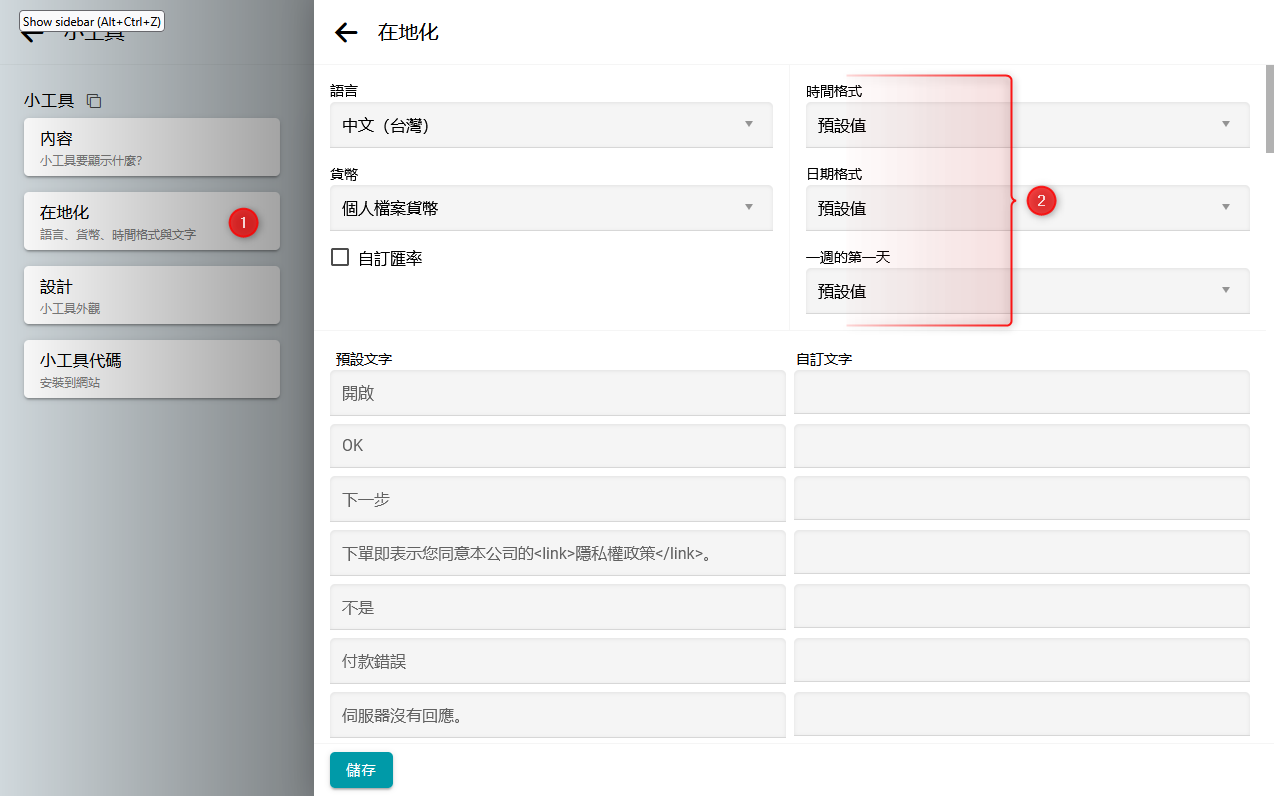The width and height of the screenshot is (1274, 796).
Task: Click the sidebar back arrow at top left
Action: coord(32,35)
